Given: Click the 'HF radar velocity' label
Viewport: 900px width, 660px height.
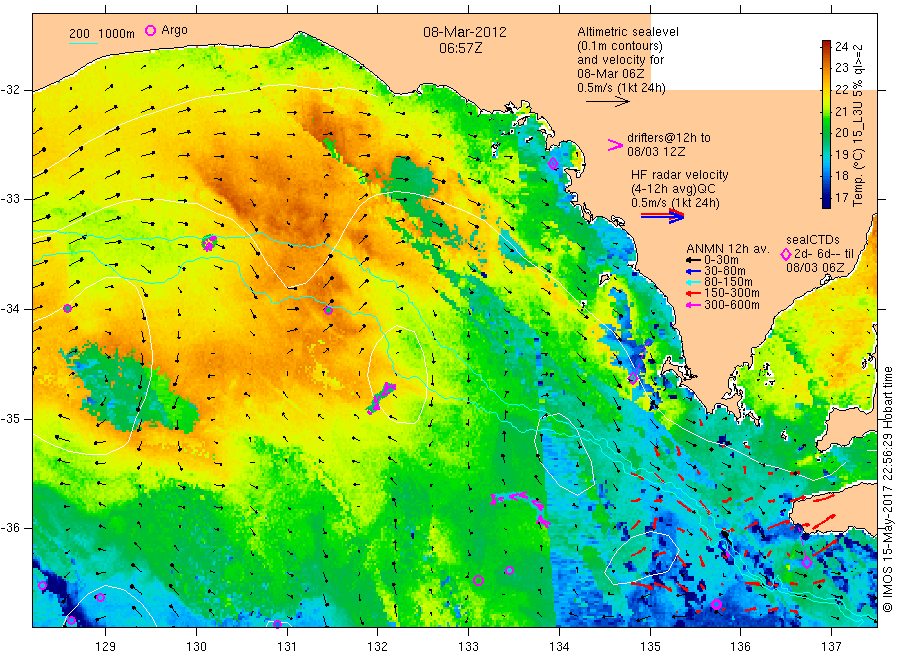Looking at the screenshot, I should coord(680,175).
